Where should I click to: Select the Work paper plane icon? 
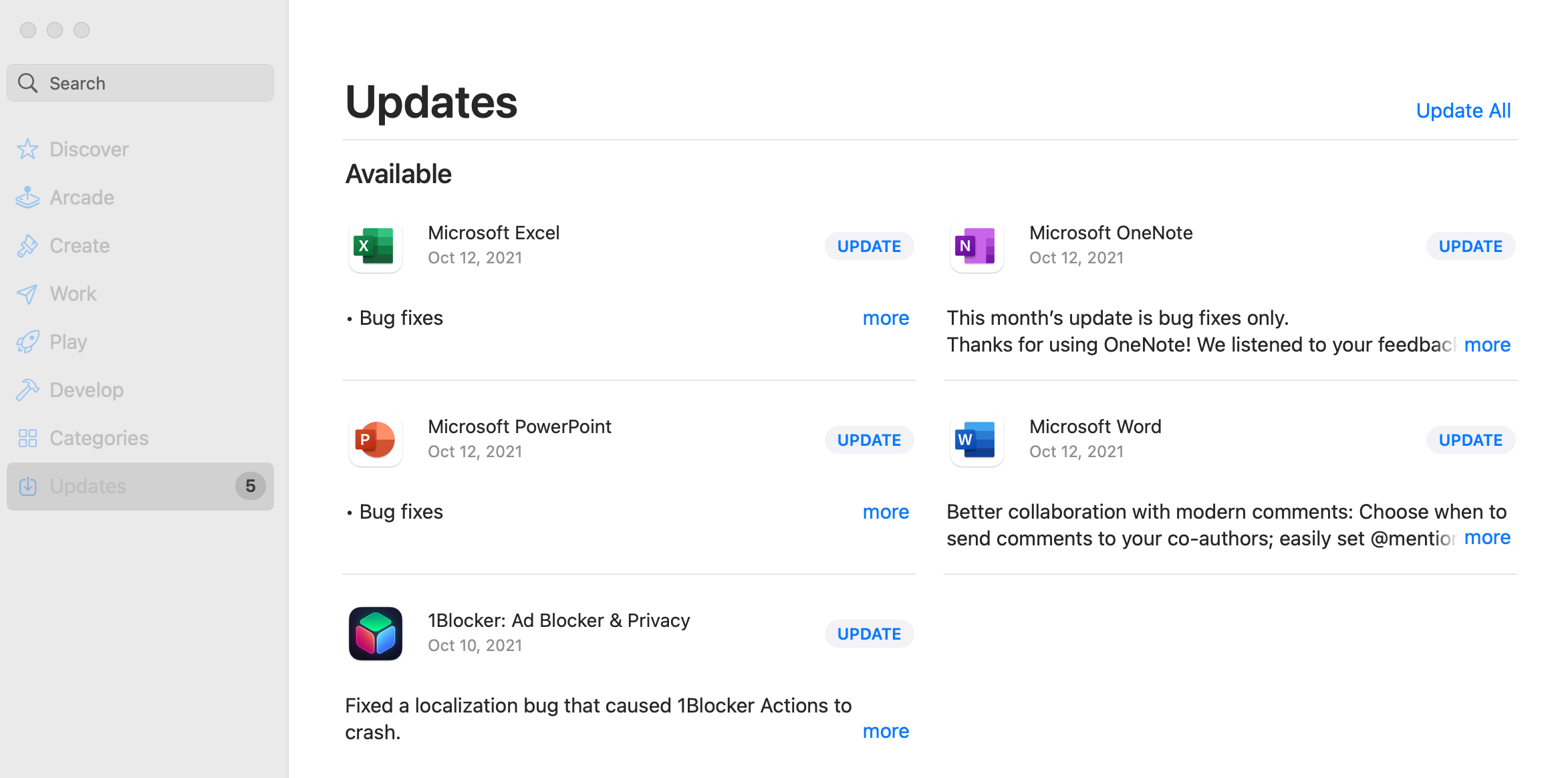pyautogui.click(x=27, y=293)
